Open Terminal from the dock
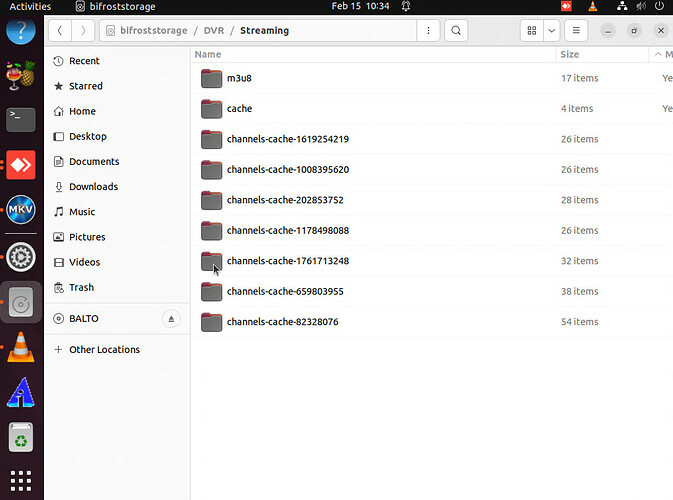This screenshot has height=500, width=673. coord(21,119)
